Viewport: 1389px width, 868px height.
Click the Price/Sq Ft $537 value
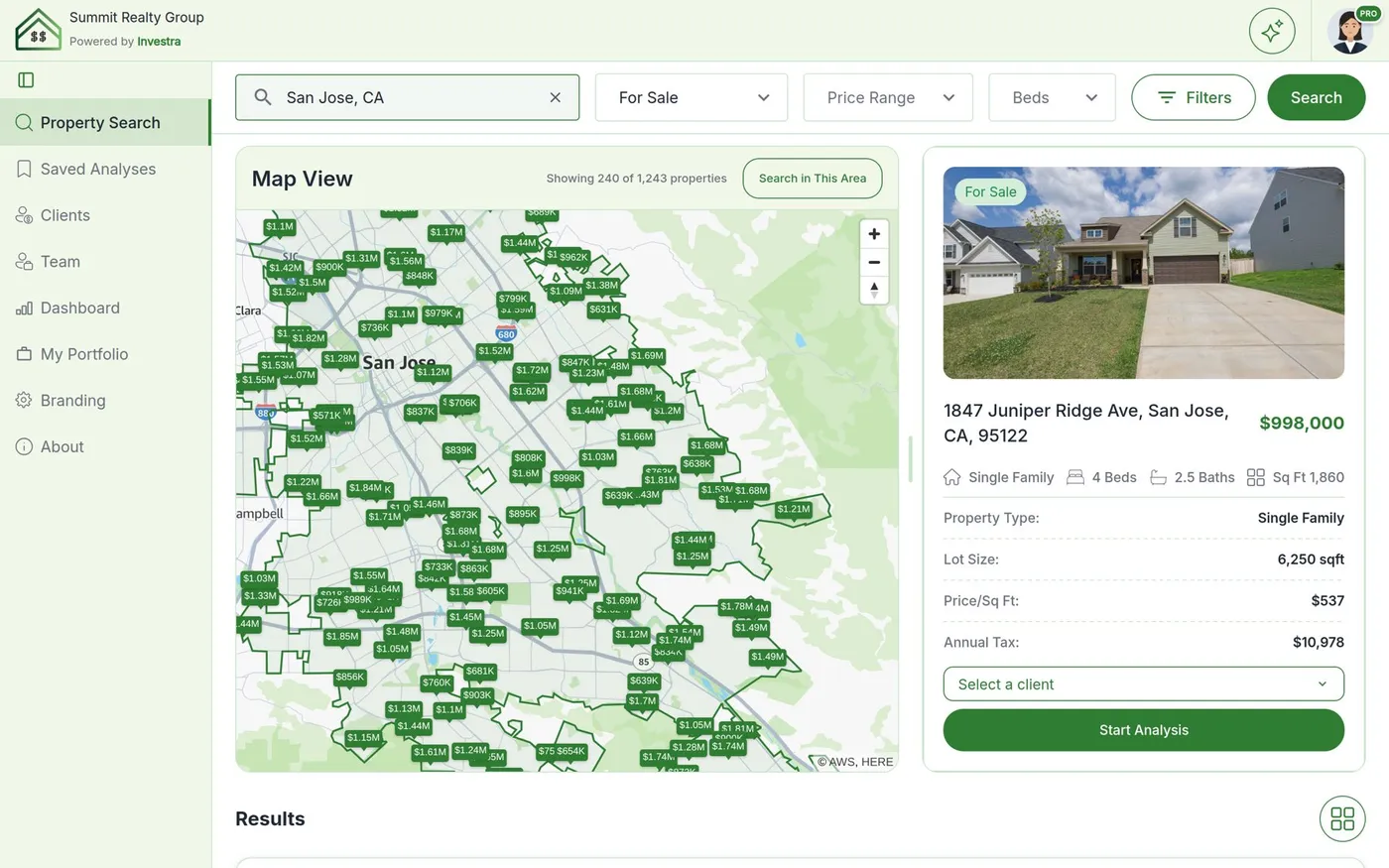(x=1327, y=601)
